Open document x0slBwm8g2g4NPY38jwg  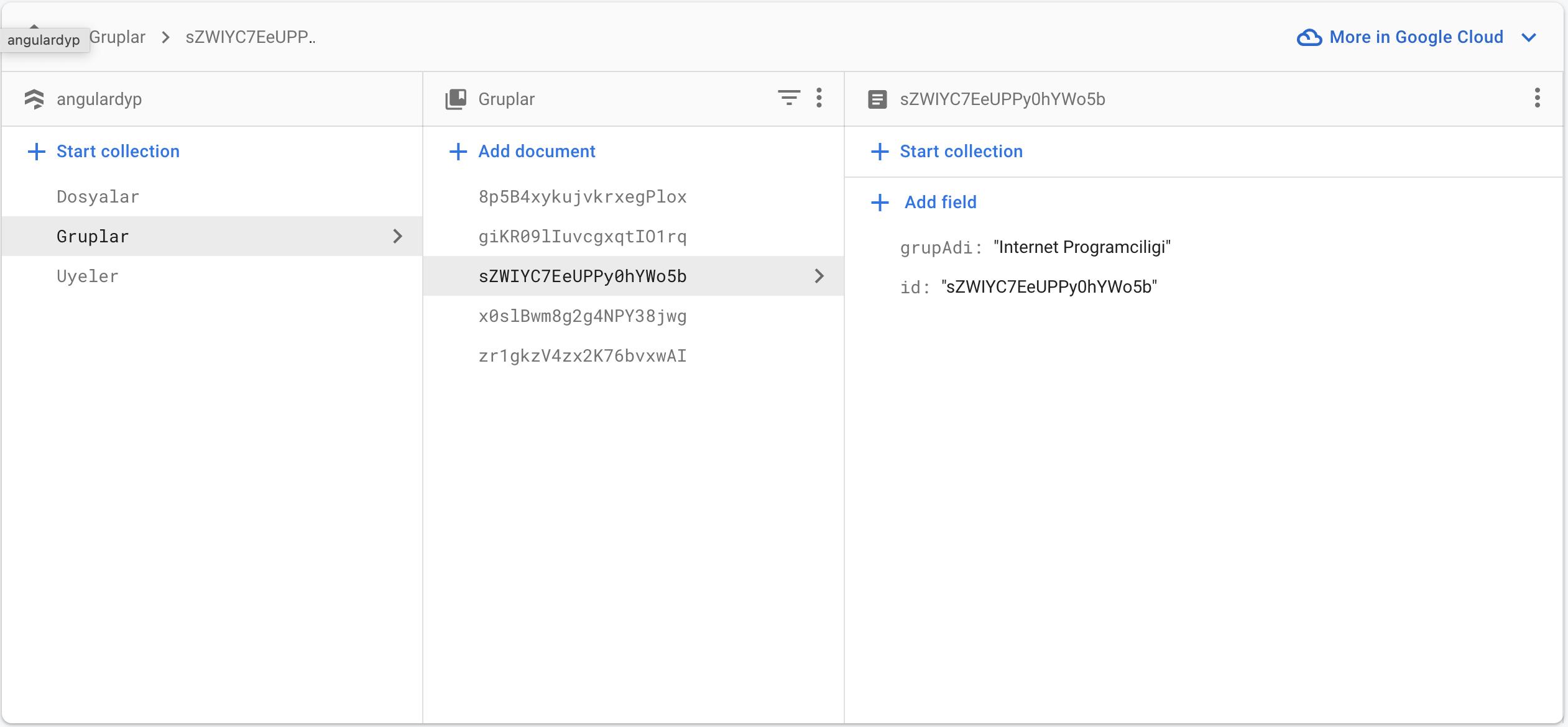[582, 316]
